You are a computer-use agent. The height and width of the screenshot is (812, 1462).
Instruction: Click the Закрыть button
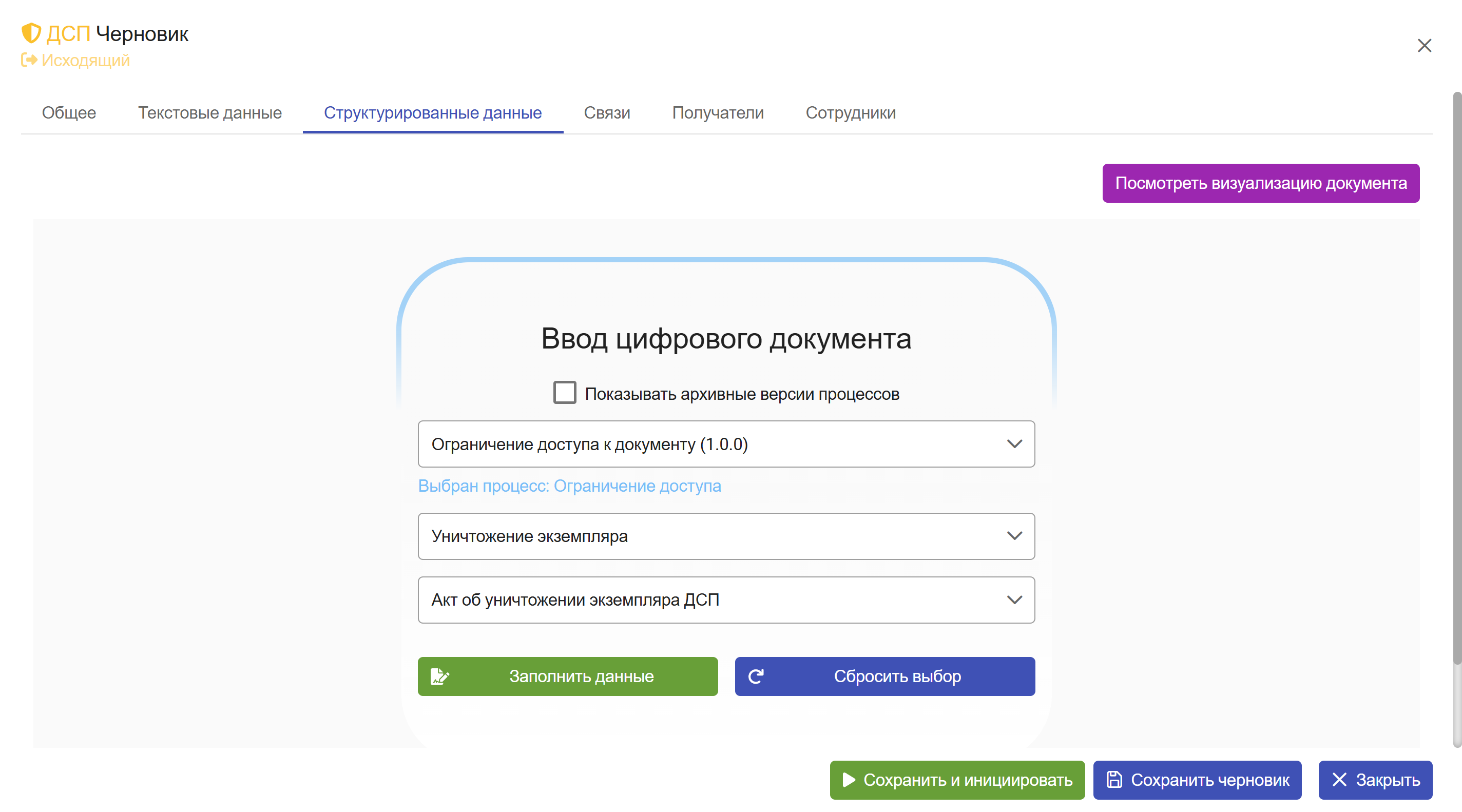(1375, 780)
